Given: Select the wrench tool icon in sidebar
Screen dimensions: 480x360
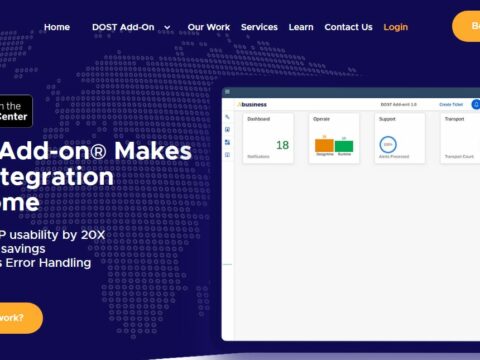Looking at the screenshot, I should [227, 117].
